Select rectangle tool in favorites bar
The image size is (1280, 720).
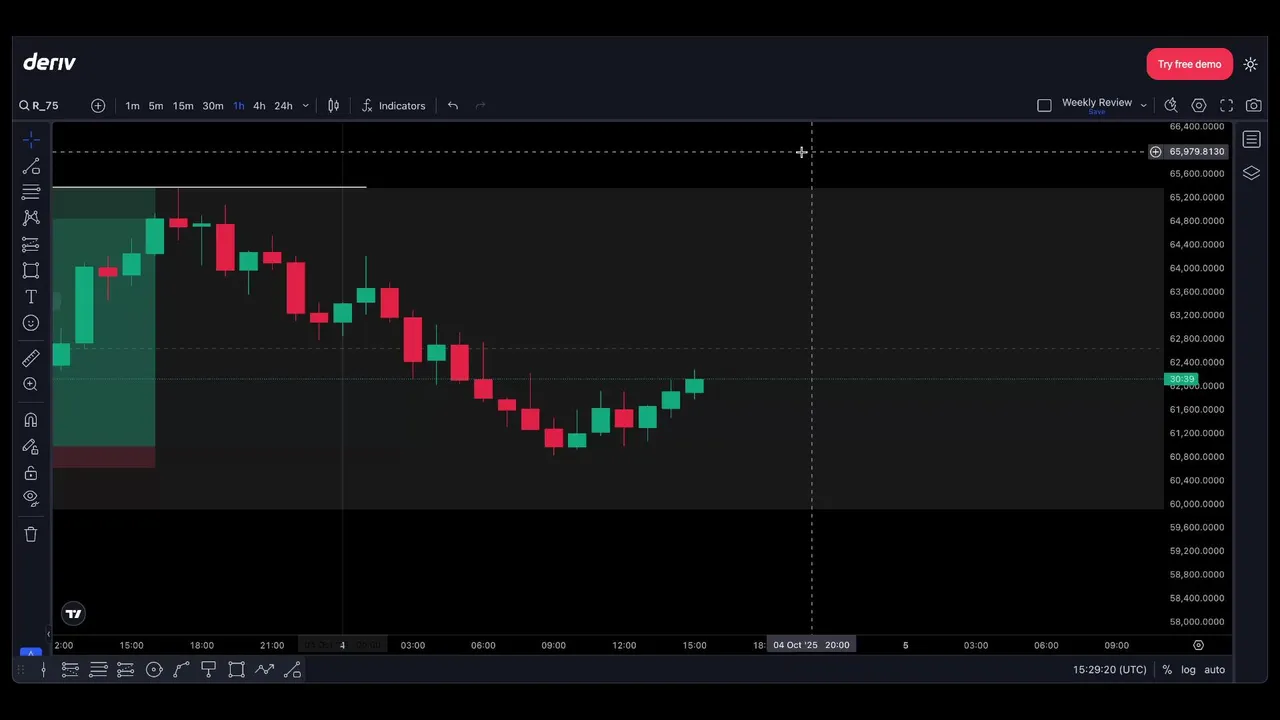[236, 670]
